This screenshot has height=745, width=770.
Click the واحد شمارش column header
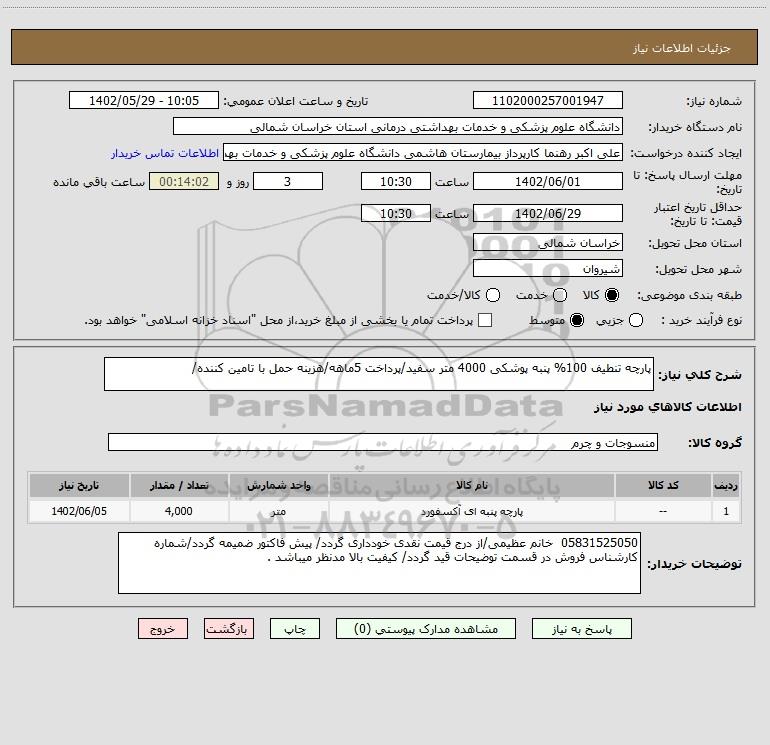point(278,486)
